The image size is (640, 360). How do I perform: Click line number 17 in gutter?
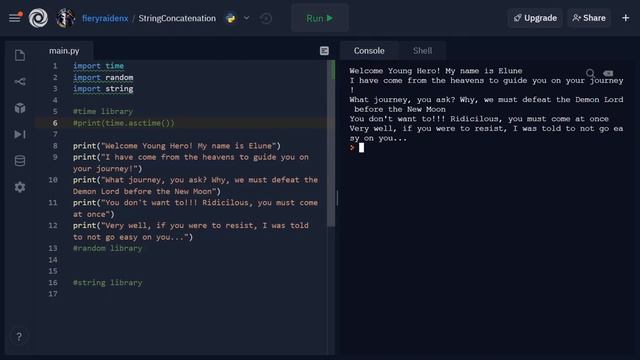tap(53, 294)
